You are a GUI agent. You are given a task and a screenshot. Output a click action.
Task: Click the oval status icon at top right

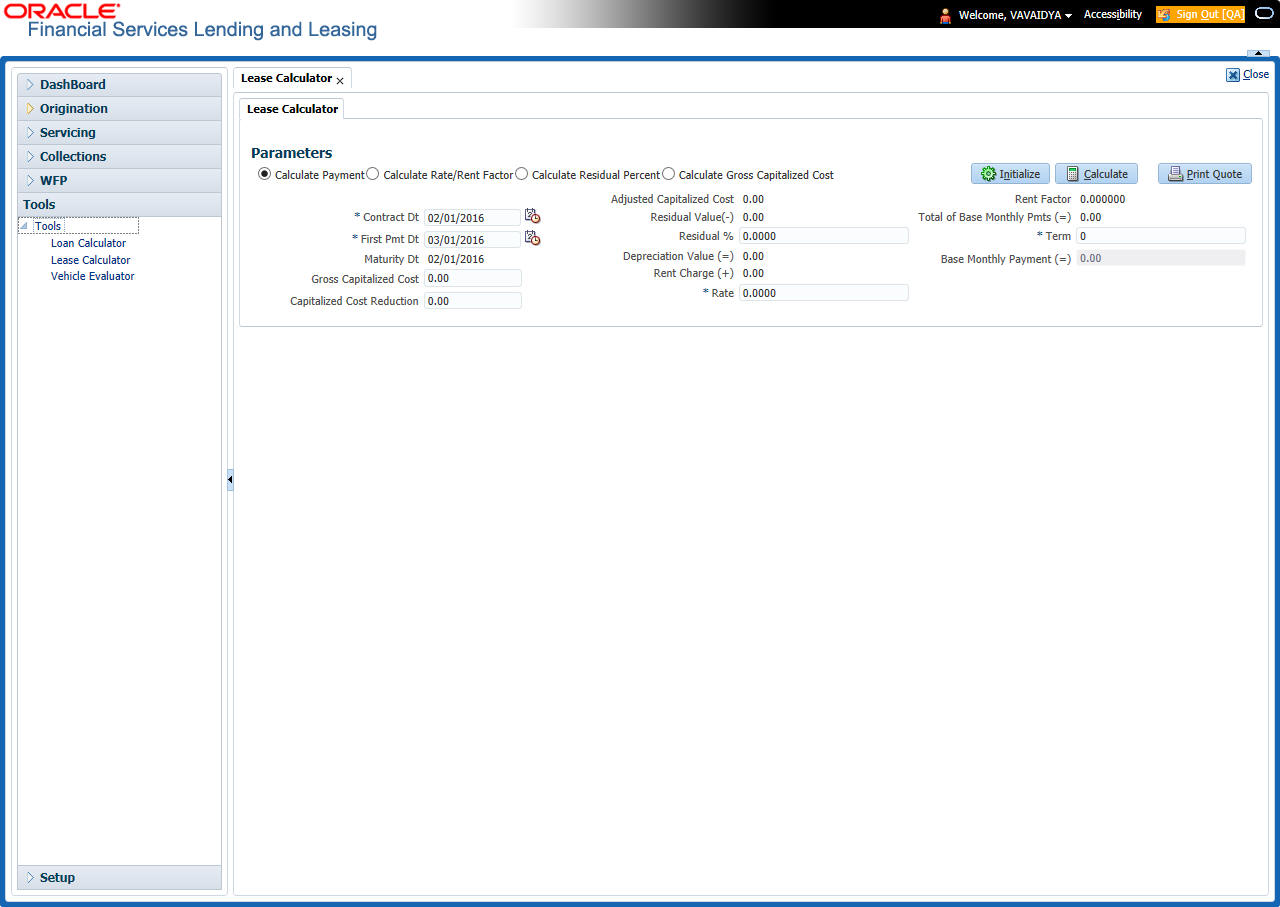click(x=1263, y=14)
